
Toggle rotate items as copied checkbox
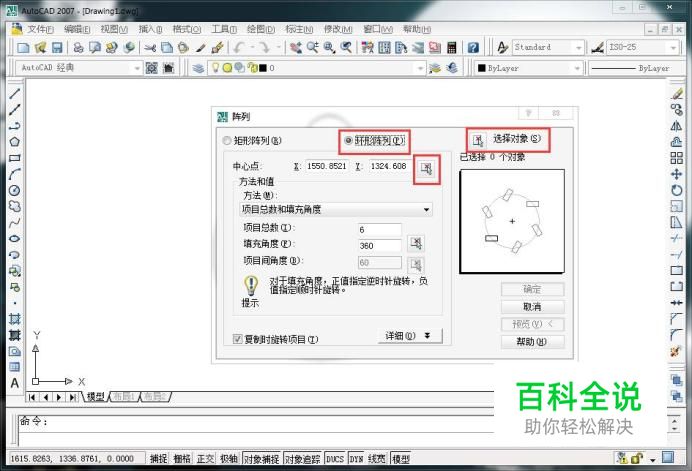pos(237,339)
